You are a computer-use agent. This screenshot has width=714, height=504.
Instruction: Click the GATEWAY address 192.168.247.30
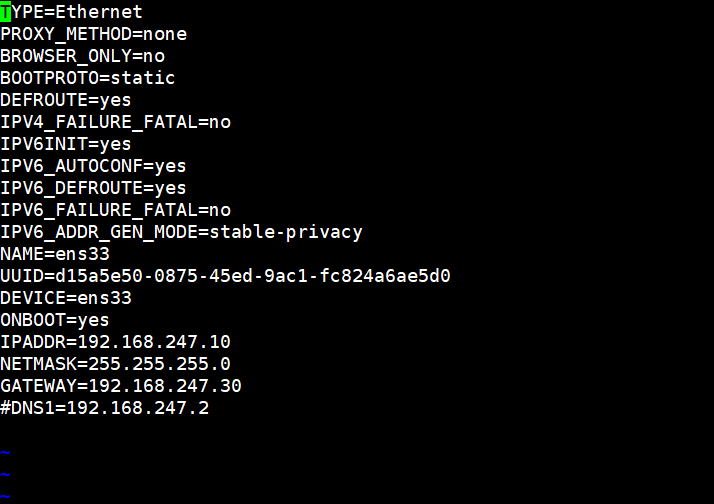[x=165, y=386]
